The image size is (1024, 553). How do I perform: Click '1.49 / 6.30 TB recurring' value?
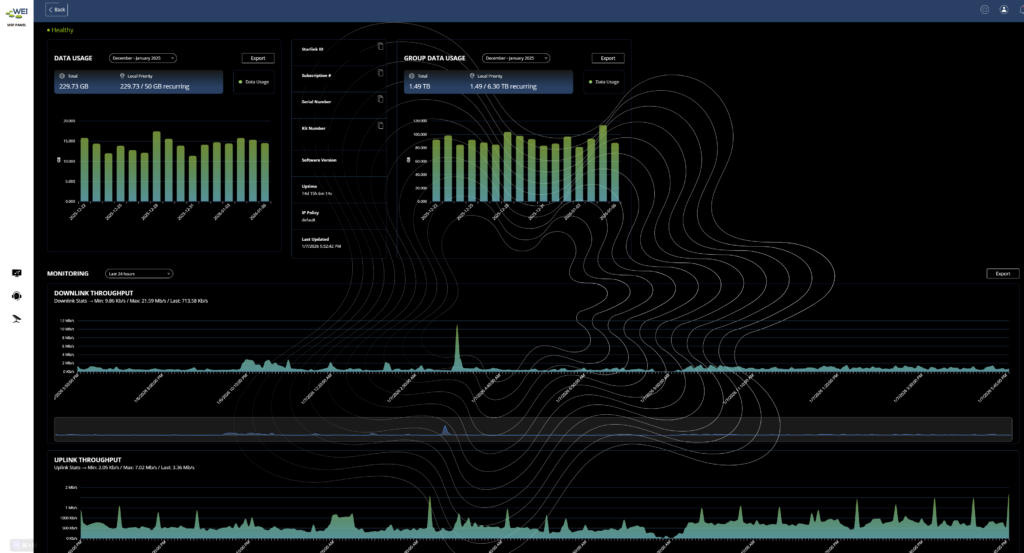503,86
